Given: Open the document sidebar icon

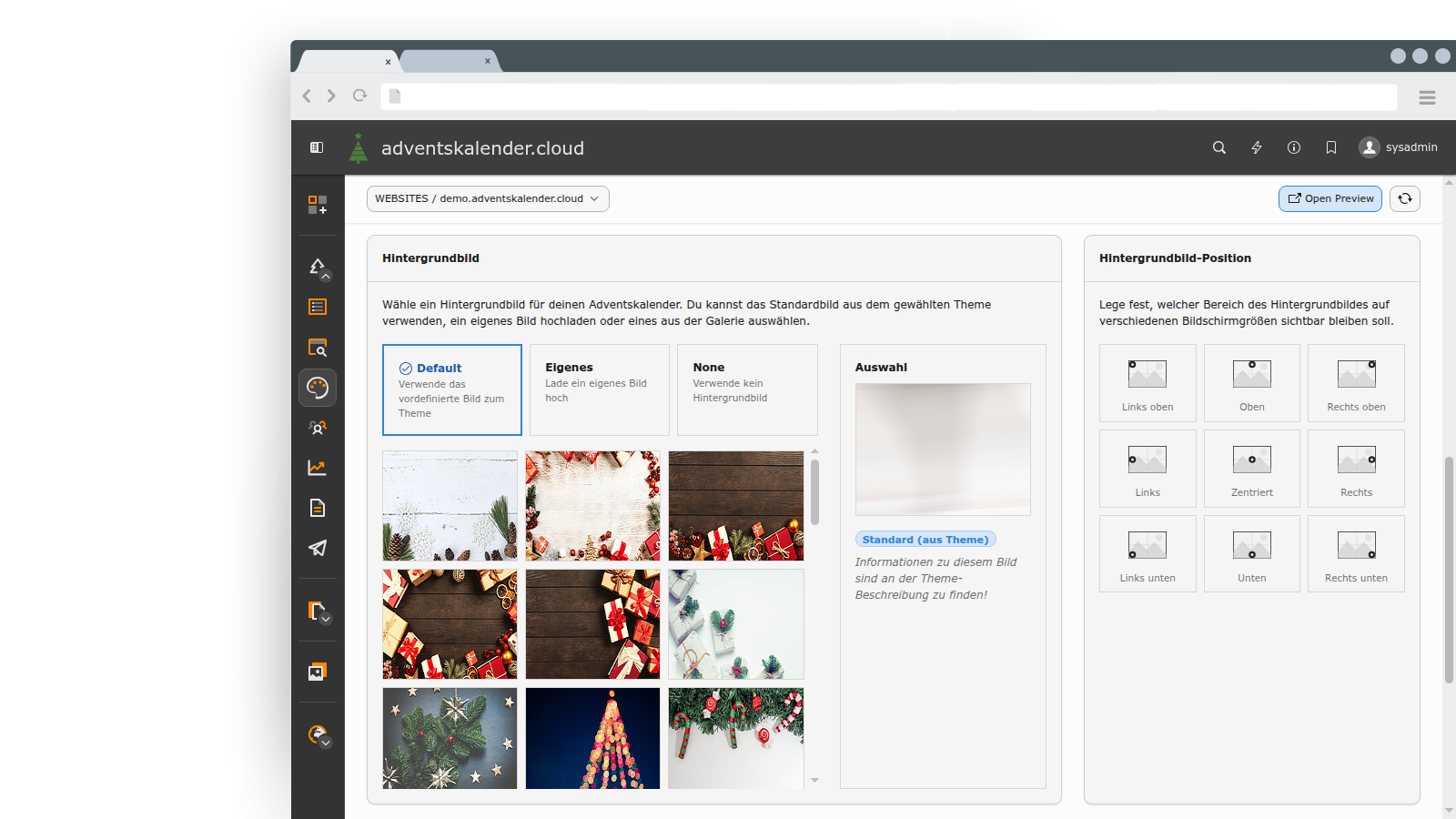Looking at the screenshot, I should click(x=318, y=508).
